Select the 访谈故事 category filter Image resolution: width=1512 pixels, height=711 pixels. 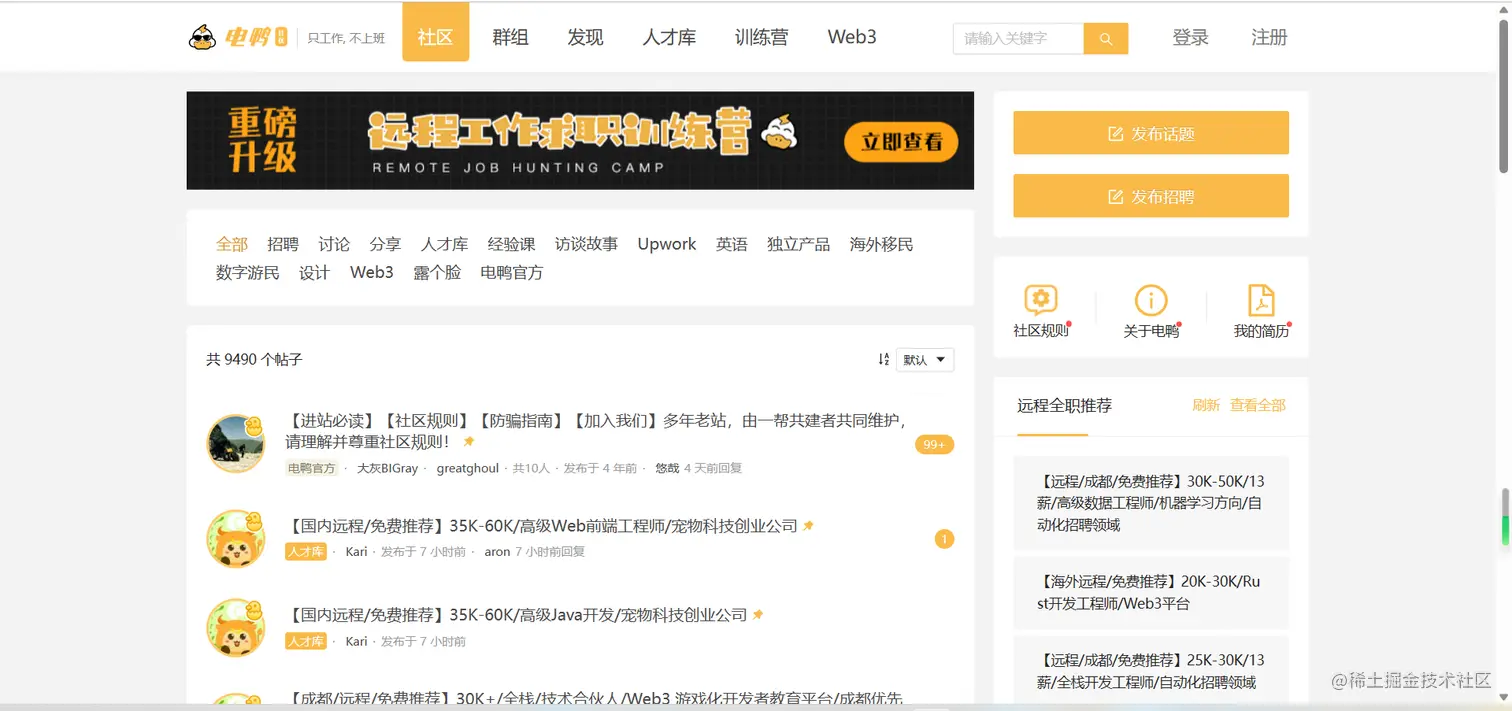coord(587,244)
